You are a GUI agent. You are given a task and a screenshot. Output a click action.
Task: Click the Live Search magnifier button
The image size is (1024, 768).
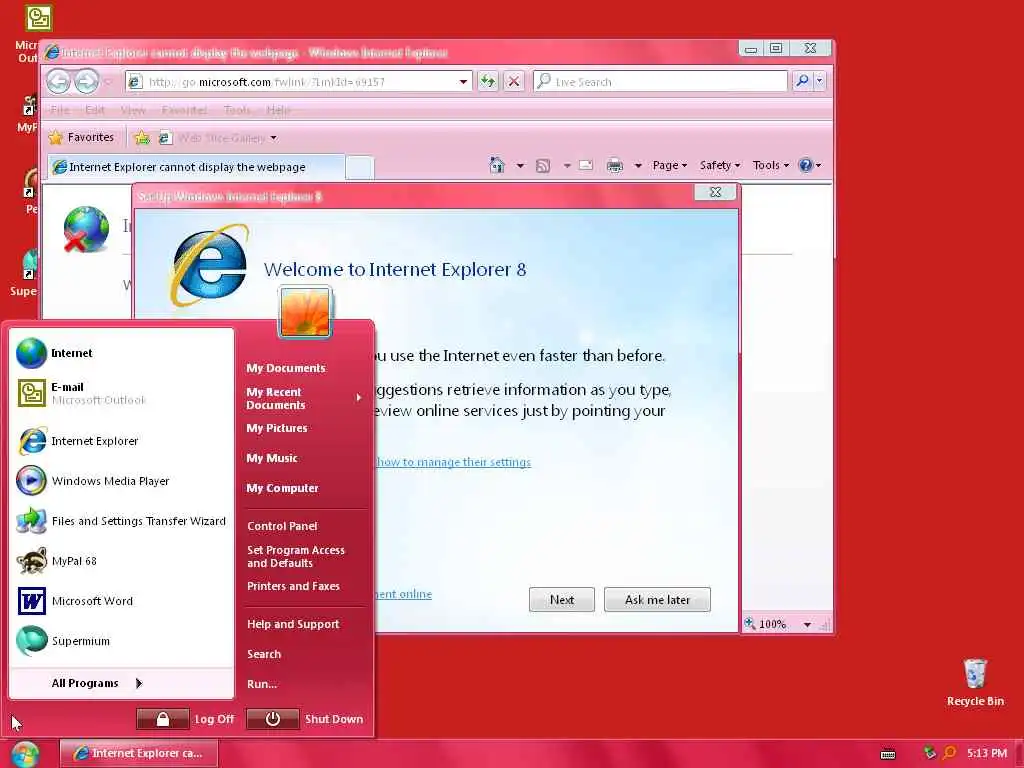point(802,81)
